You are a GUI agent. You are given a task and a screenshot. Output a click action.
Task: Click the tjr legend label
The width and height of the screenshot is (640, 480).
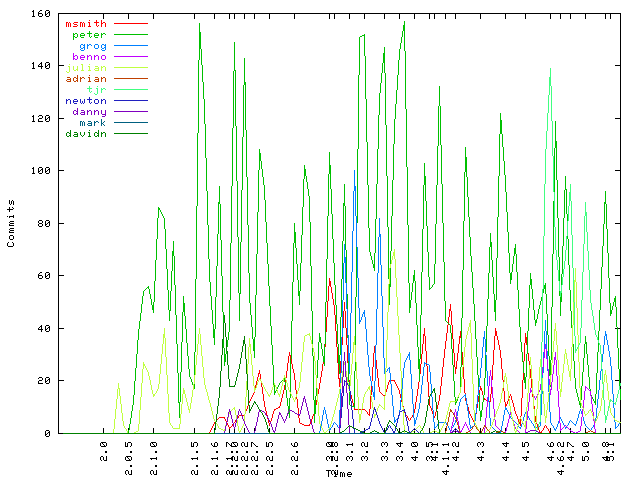96,89
